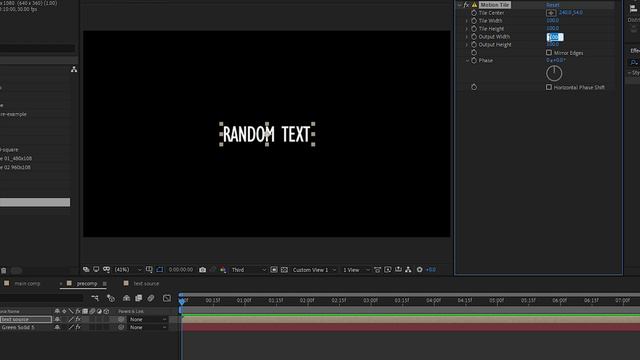The image size is (640, 360).
Task: Click the Phase angle value
Action: (x=556, y=60)
